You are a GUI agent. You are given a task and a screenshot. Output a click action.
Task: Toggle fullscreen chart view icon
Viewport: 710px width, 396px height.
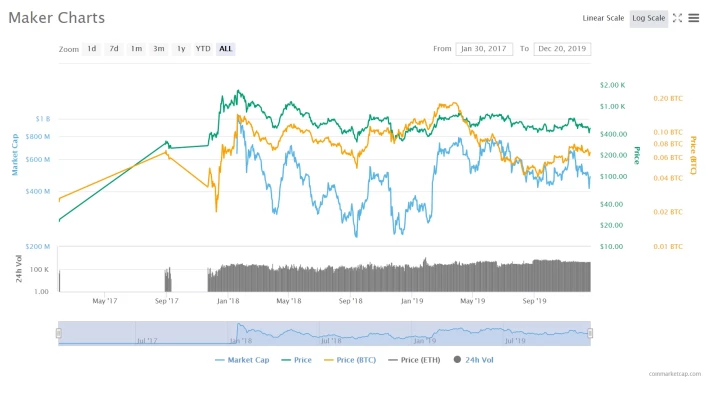click(677, 18)
